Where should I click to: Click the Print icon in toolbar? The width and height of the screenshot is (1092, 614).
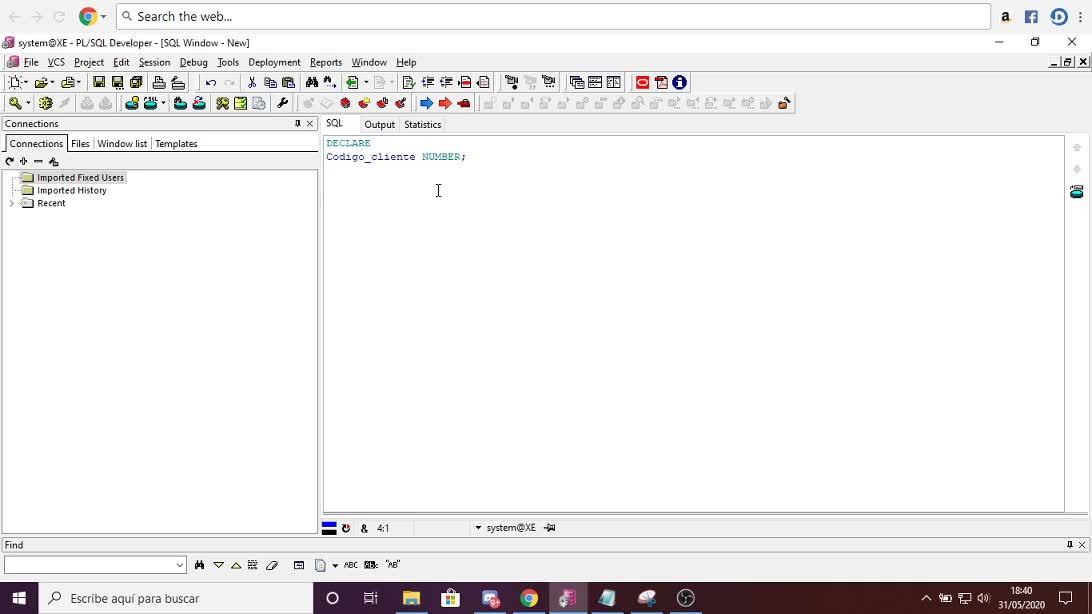coord(159,83)
